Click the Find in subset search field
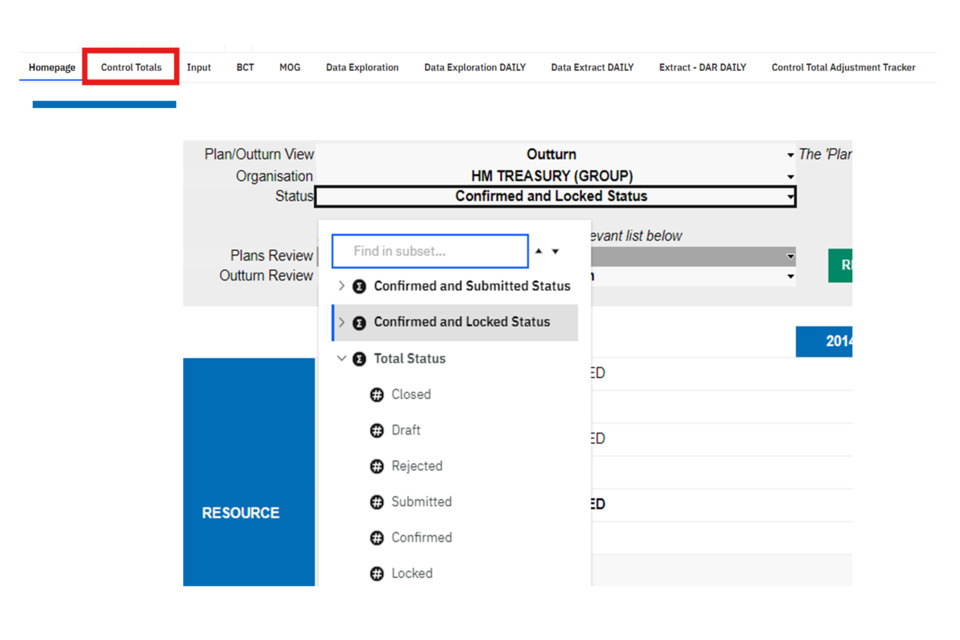 pyautogui.click(x=429, y=251)
